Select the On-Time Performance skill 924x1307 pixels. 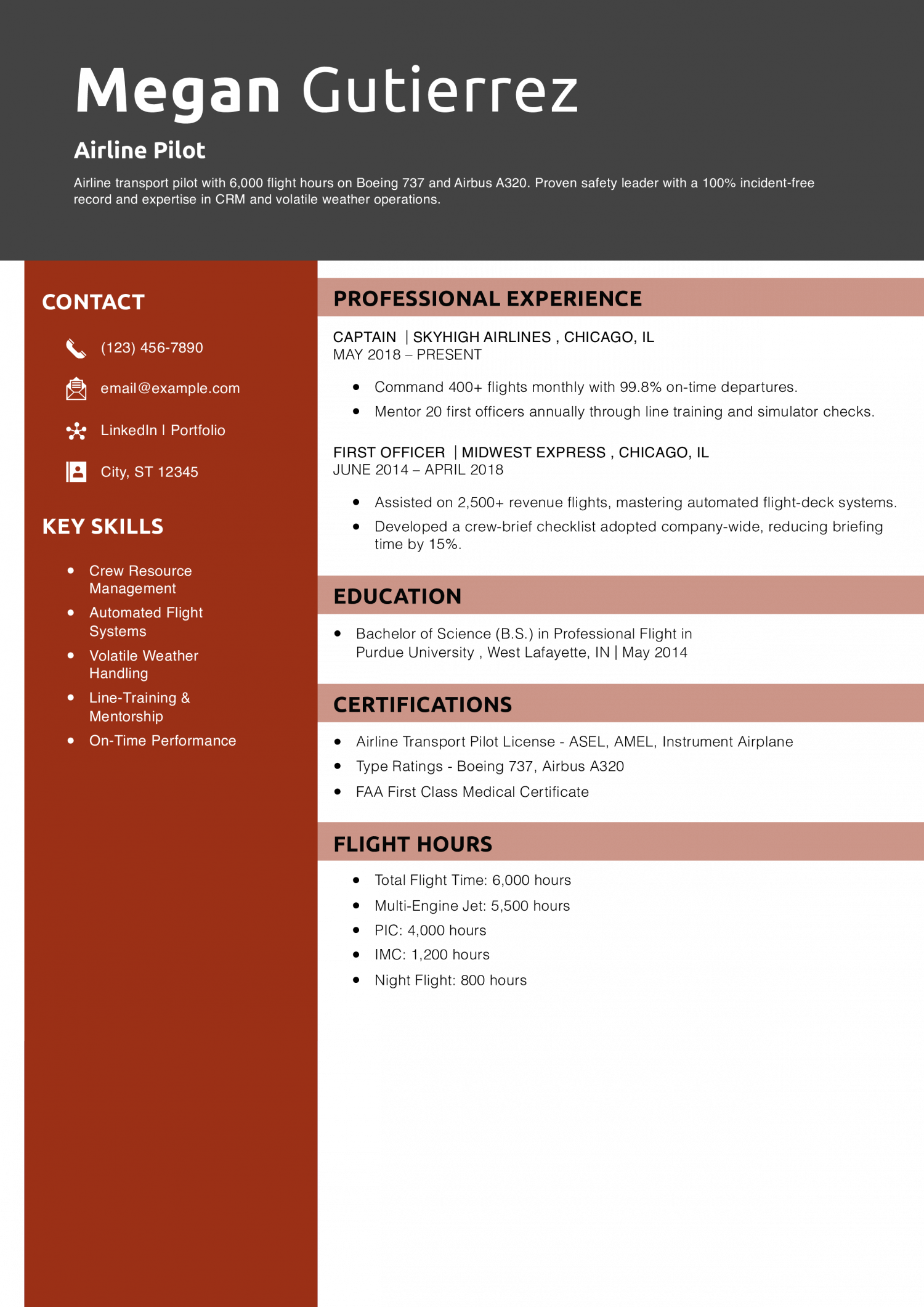point(163,741)
